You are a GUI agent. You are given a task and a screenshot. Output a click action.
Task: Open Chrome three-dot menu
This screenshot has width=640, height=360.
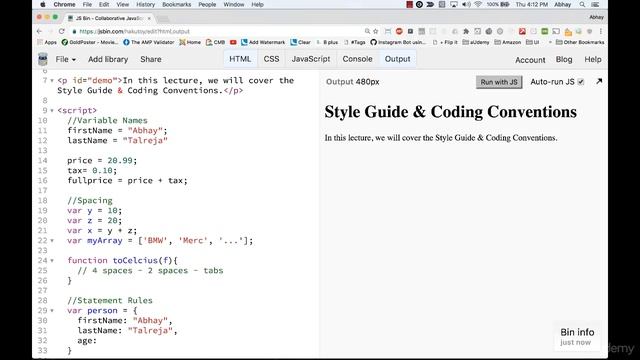(x=601, y=31)
